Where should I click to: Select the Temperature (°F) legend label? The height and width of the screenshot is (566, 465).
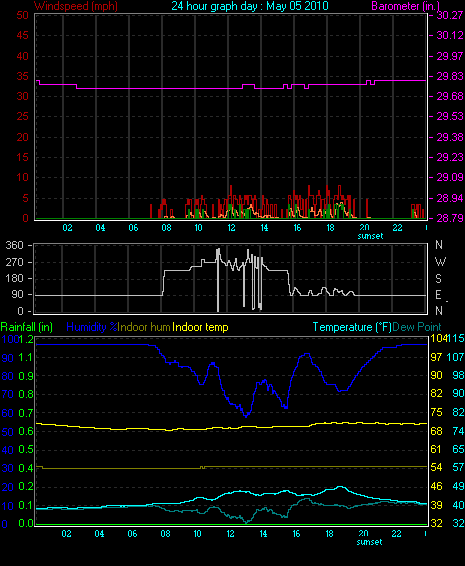[x=352, y=327]
